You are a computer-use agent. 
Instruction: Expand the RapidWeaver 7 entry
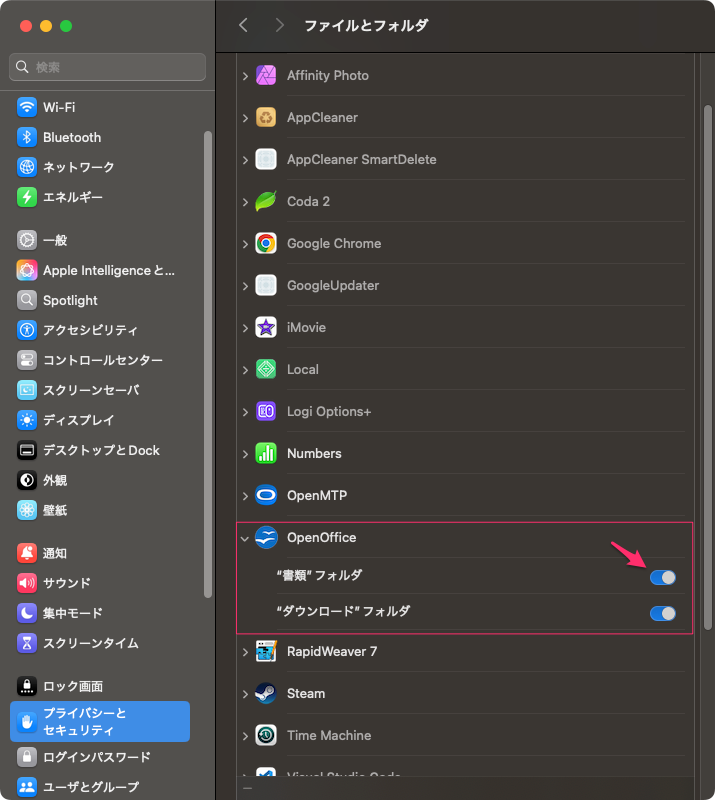click(x=245, y=652)
